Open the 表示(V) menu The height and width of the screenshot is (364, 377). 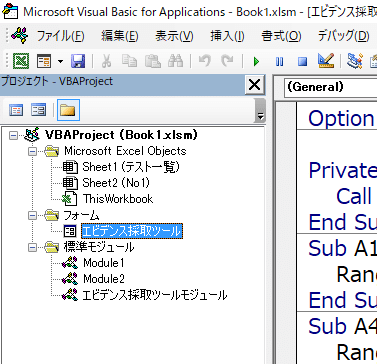[x=174, y=36]
